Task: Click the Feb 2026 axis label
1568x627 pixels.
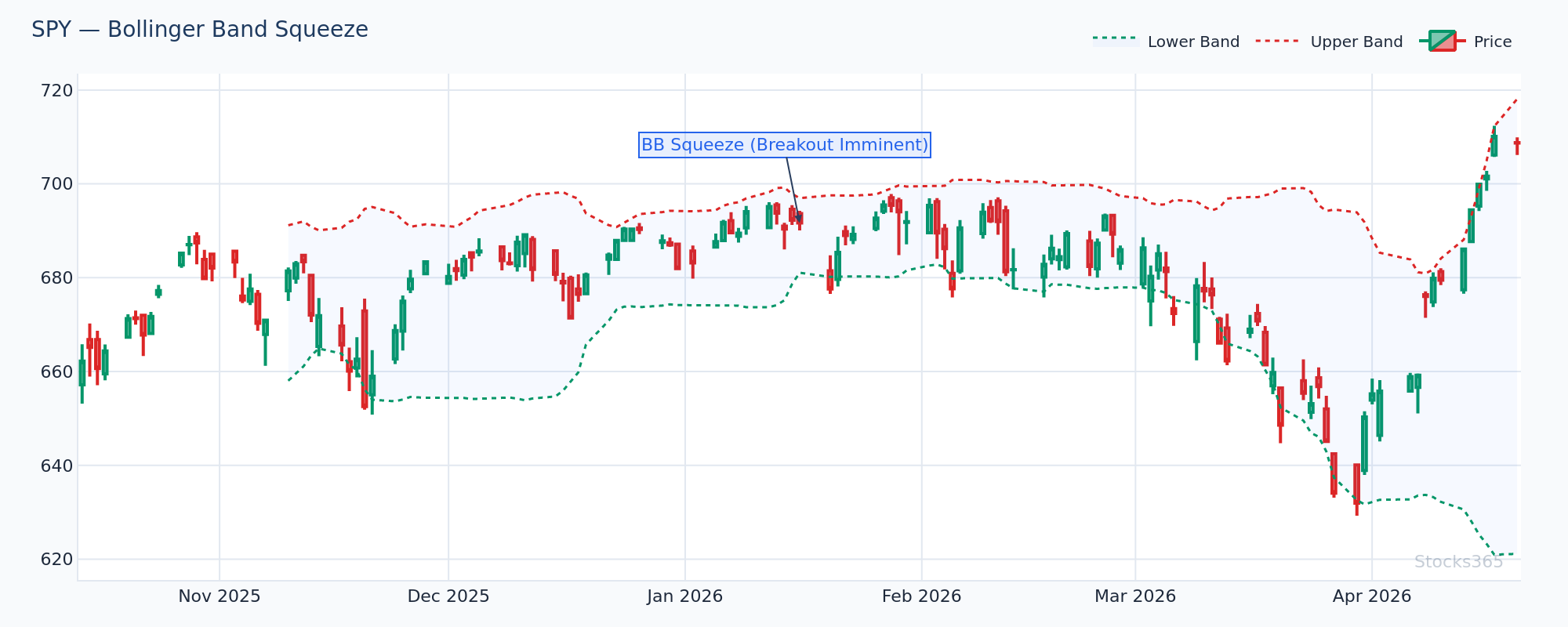Action: coord(922,596)
